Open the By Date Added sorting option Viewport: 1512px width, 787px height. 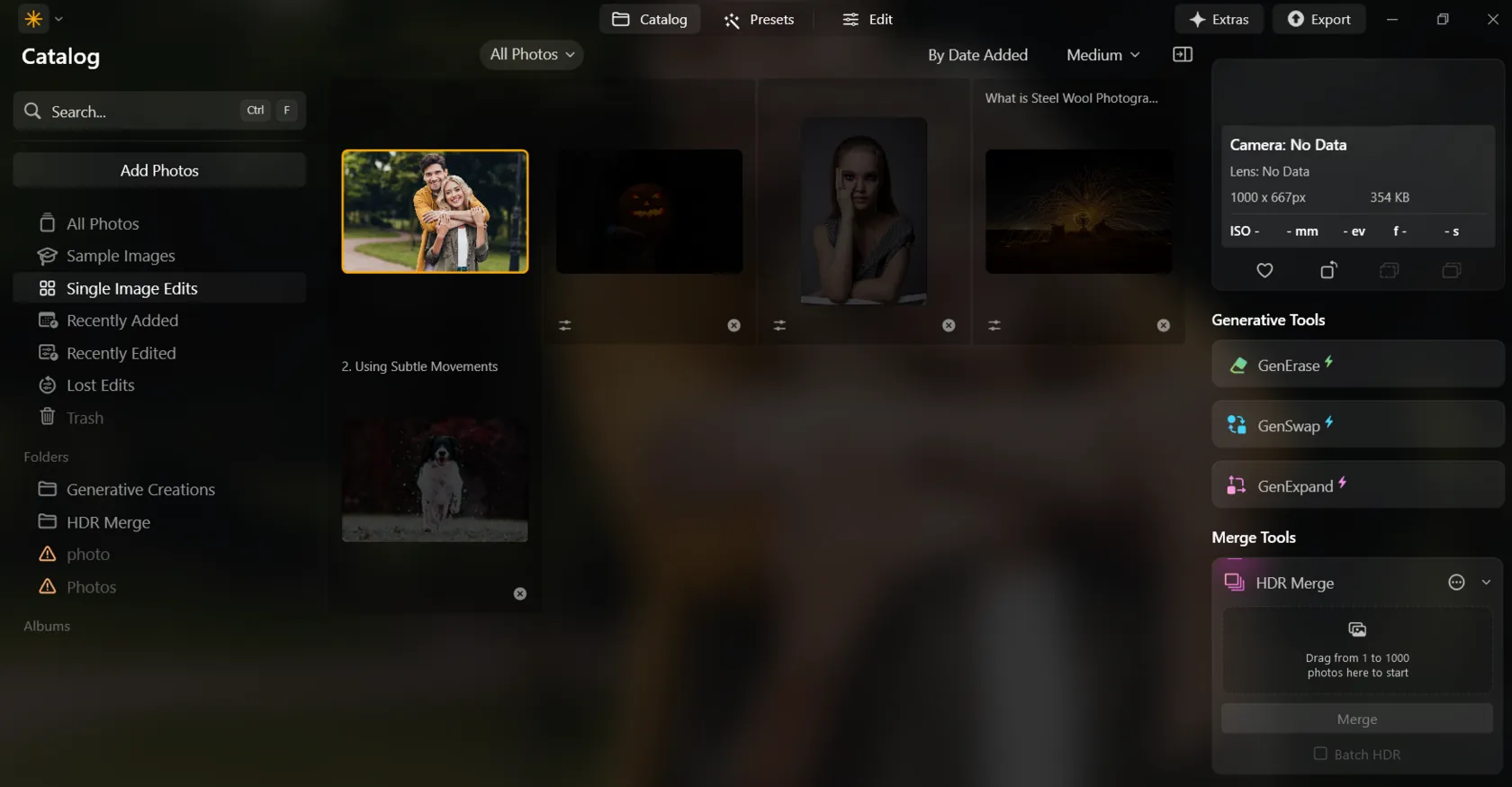coord(977,55)
